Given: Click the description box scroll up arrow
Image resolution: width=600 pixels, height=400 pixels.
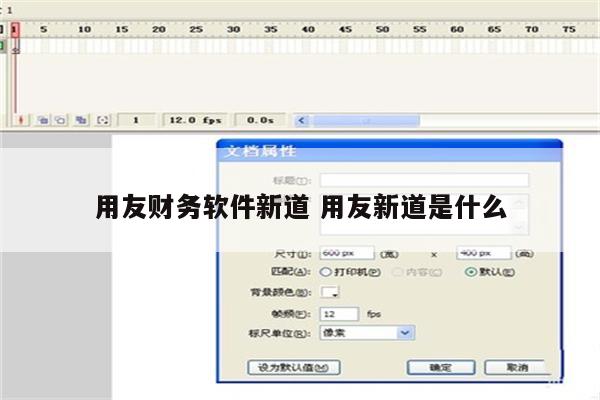Looking at the screenshot, I should pyautogui.click(x=520, y=202).
